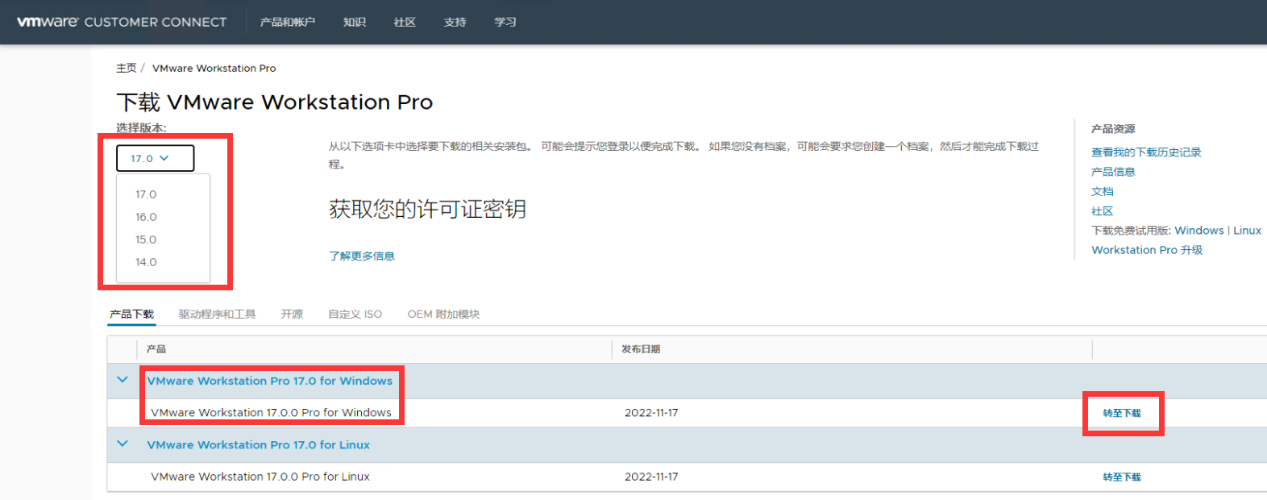1267x500 pixels.
Task: Click VMware Workstation 17.0.0 Pro for Linux text
Action: click(260, 477)
